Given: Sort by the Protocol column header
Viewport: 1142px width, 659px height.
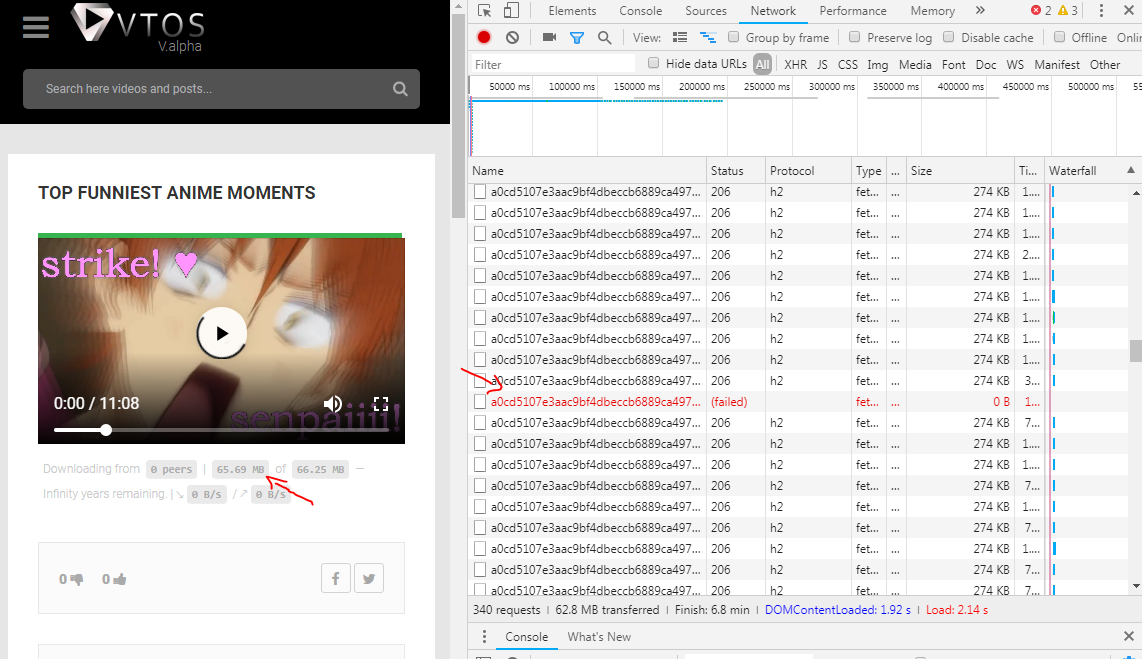Looking at the screenshot, I should pyautogui.click(x=808, y=171).
